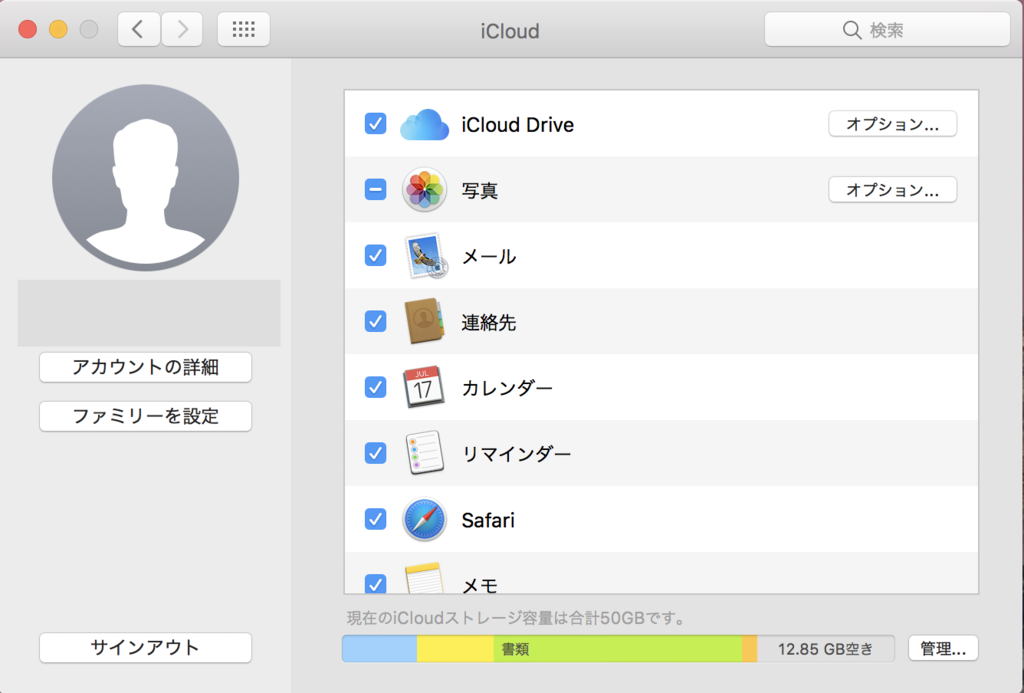Click the yellow segment of storage bar

(x=455, y=649)
